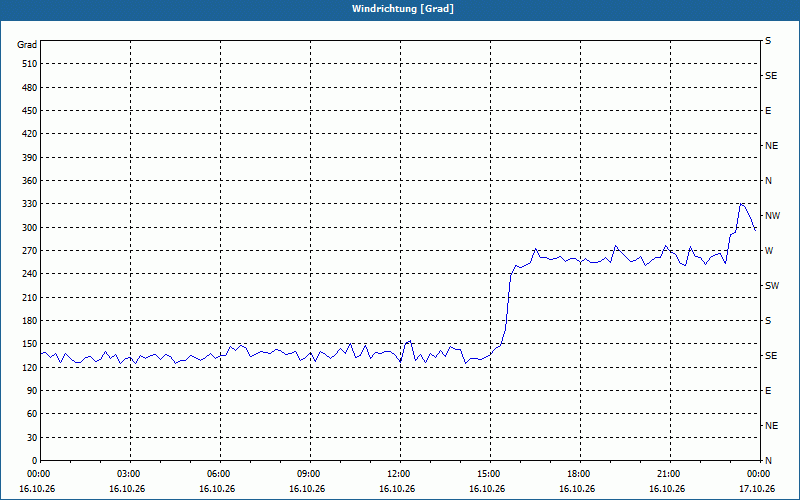Click the 15:00 time label
The width and height of the screenshot is (800, 500).
click(x=490, y=474)
